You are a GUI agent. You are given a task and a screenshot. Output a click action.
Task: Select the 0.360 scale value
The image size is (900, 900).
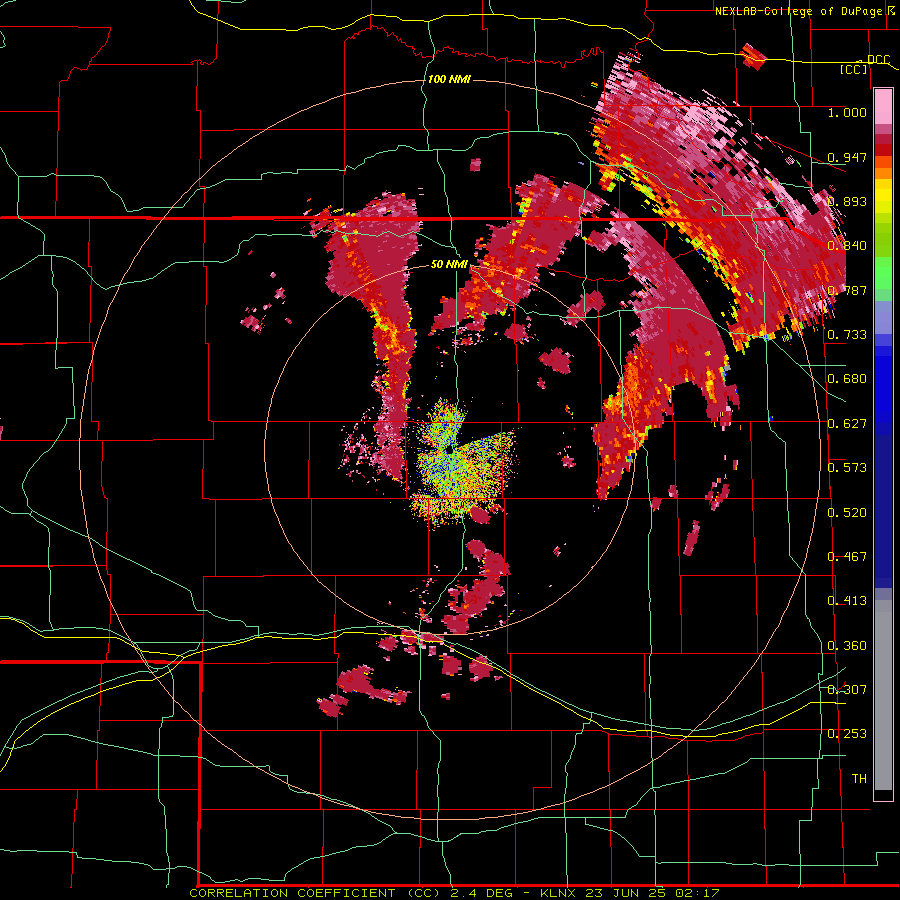click(847, 646)
